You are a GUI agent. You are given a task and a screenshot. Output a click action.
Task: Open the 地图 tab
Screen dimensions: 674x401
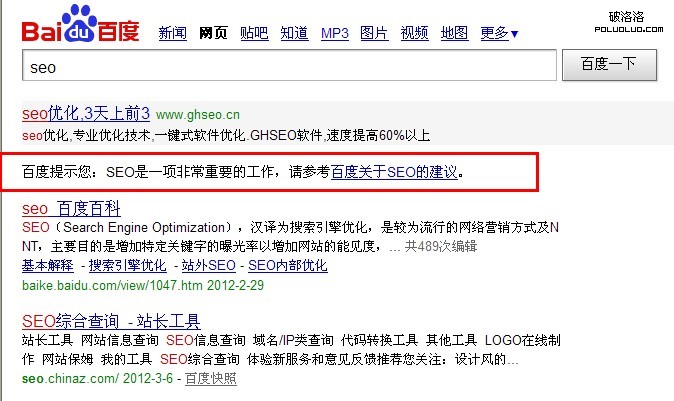[454, 33]
